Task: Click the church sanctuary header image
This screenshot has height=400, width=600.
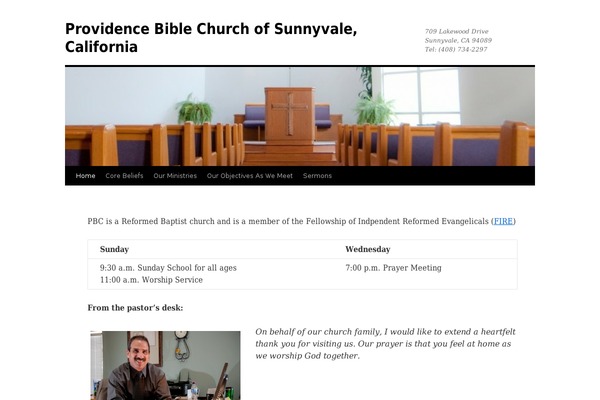Action: 300,117
